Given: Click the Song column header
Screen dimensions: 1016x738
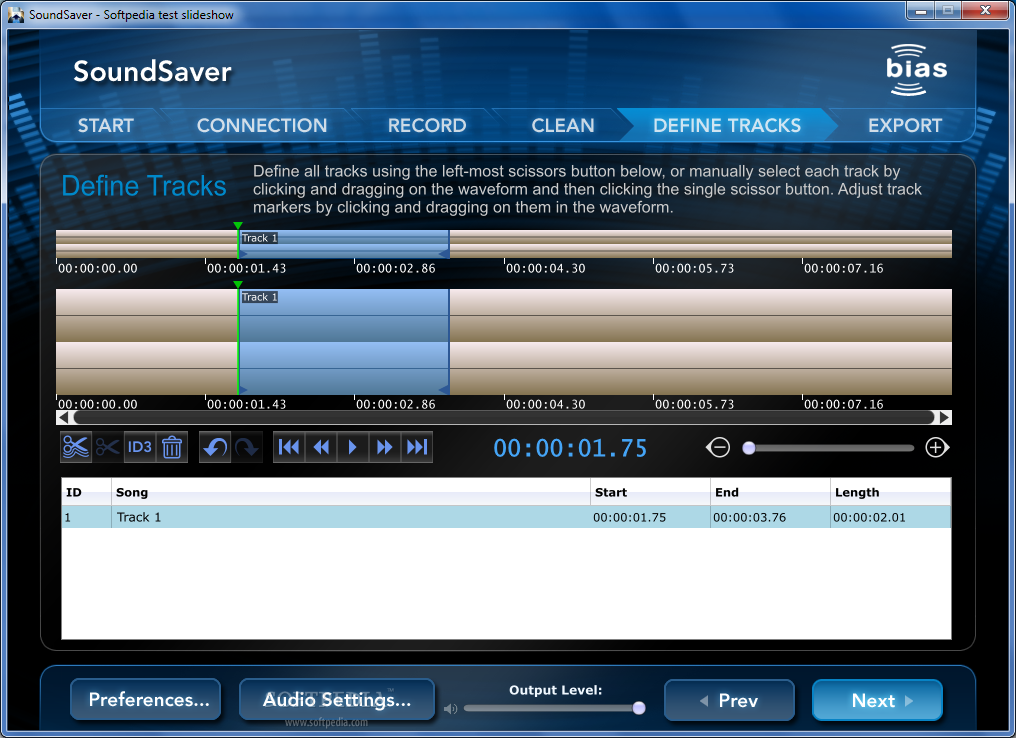Looking at the screenshot, I should tap(351, 492).
